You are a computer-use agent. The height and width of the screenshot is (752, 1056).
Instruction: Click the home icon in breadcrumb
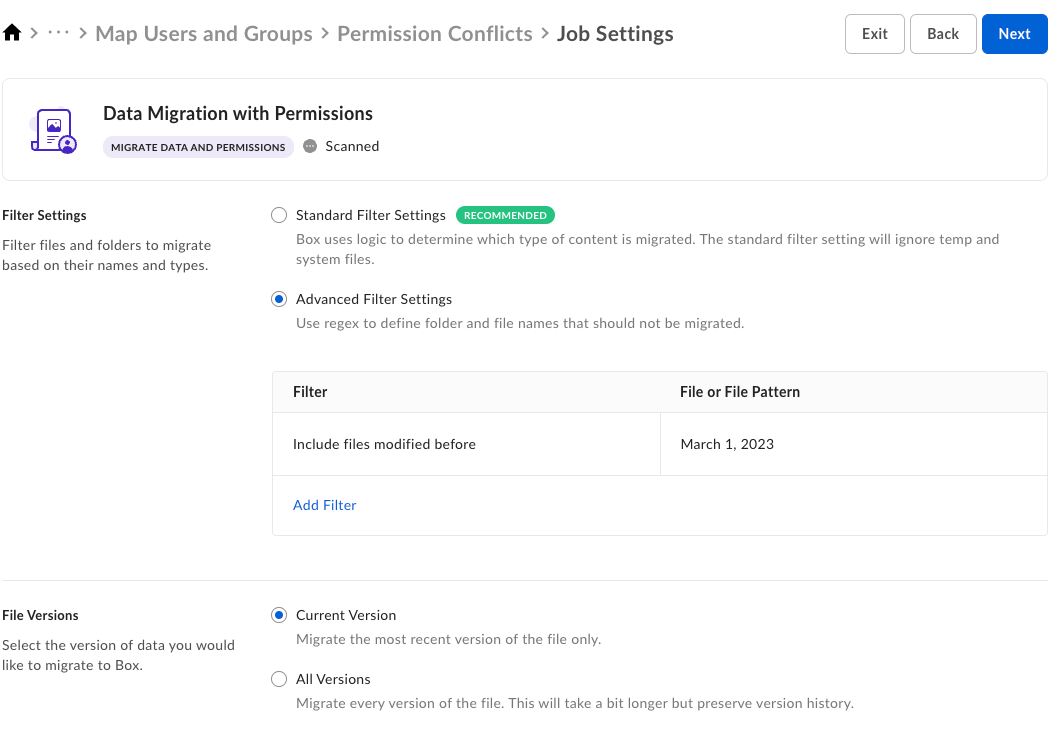[x=12, y=34]
